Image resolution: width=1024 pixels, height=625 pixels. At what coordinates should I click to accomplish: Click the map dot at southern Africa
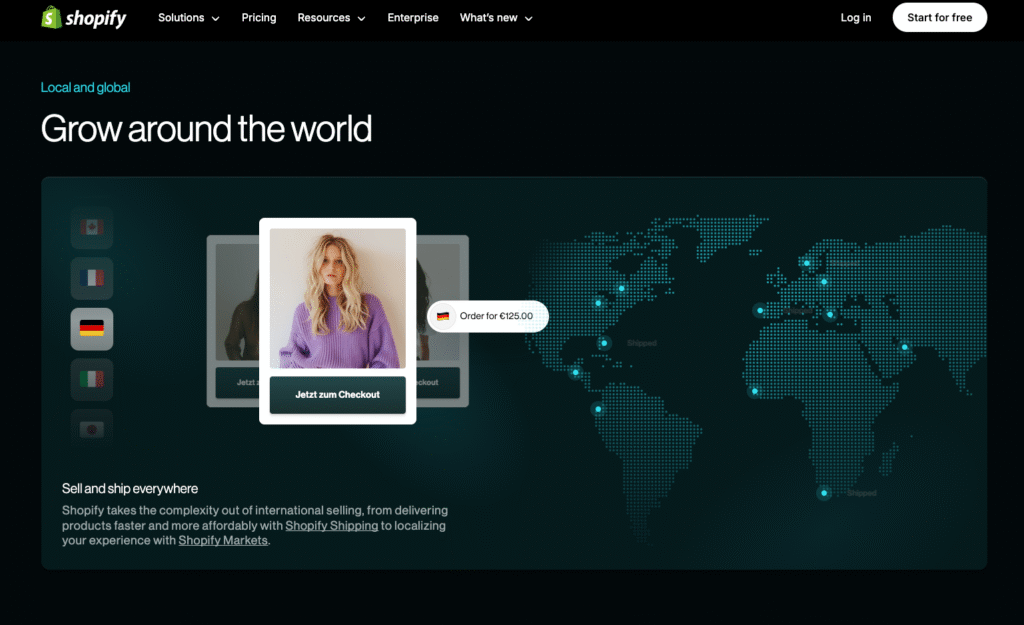click(x=824, y=493)
